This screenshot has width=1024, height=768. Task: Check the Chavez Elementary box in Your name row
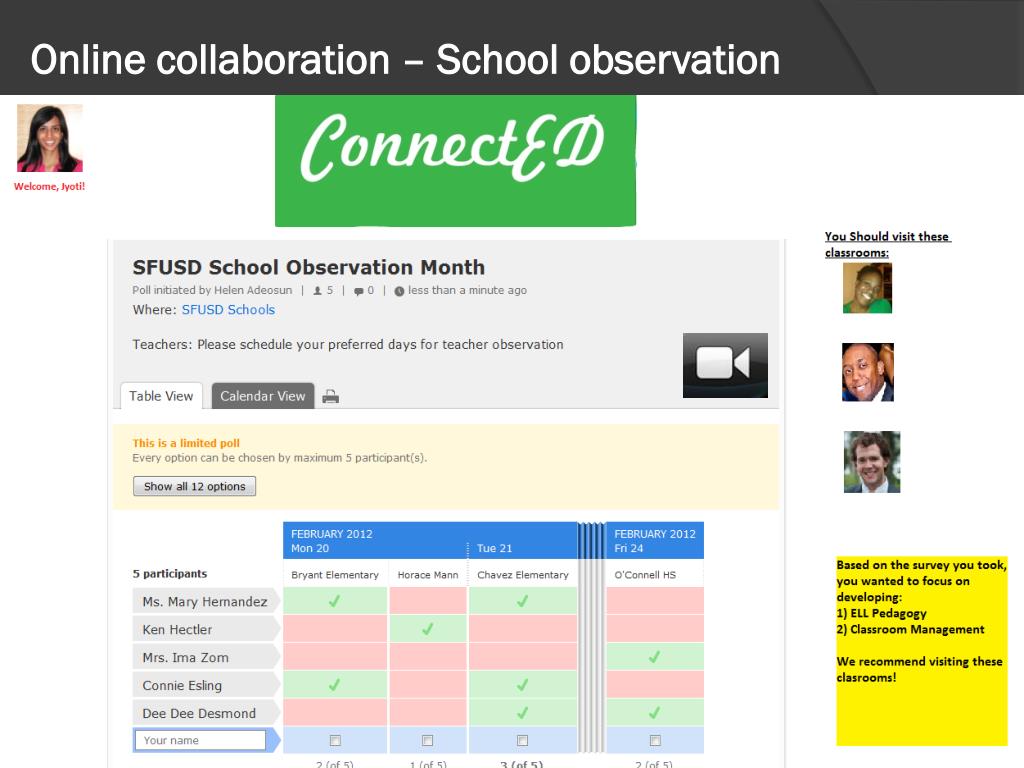click(x=522, y=740)
